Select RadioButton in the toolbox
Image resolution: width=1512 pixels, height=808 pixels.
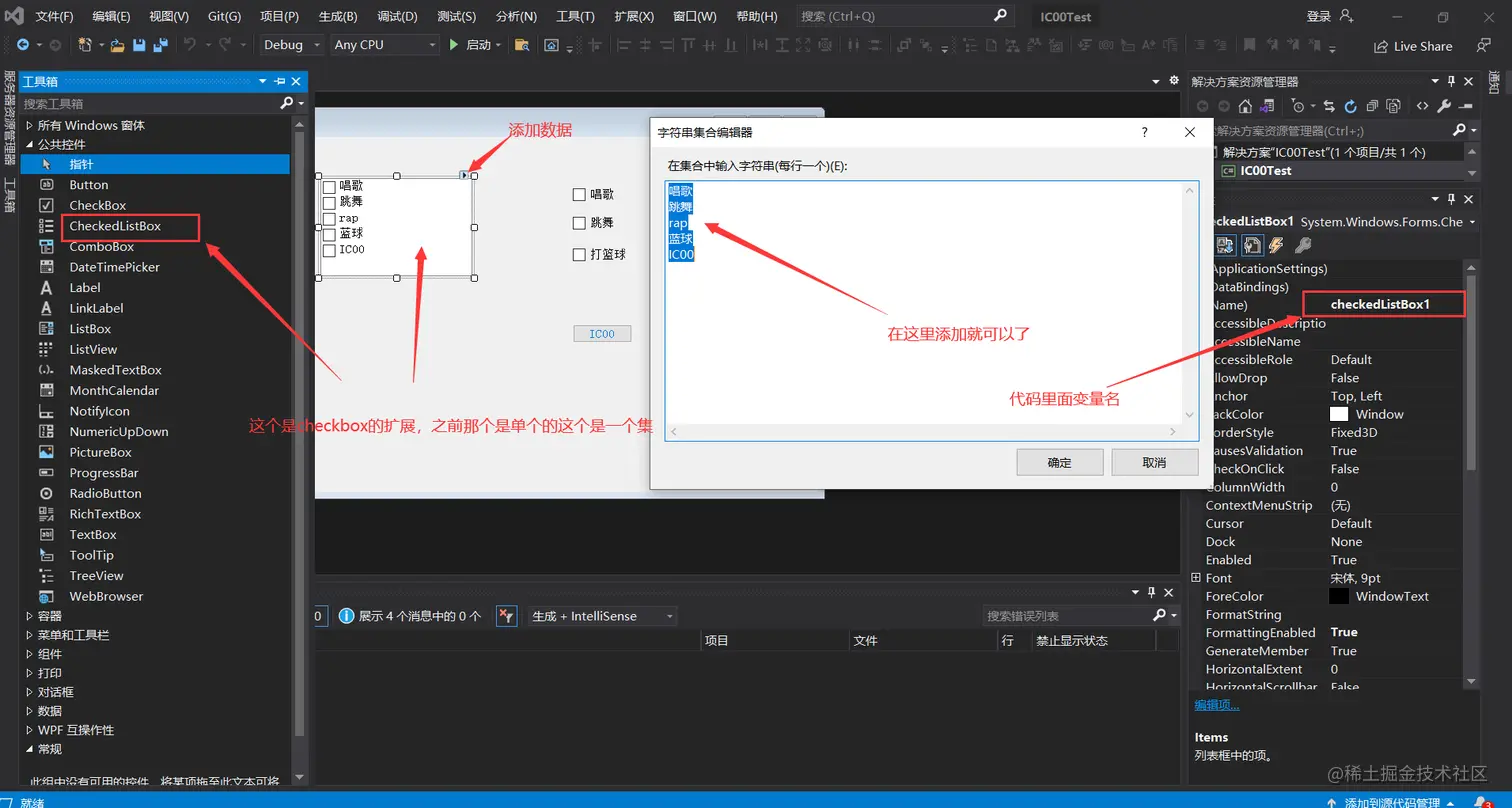click(x=105, y=493)
